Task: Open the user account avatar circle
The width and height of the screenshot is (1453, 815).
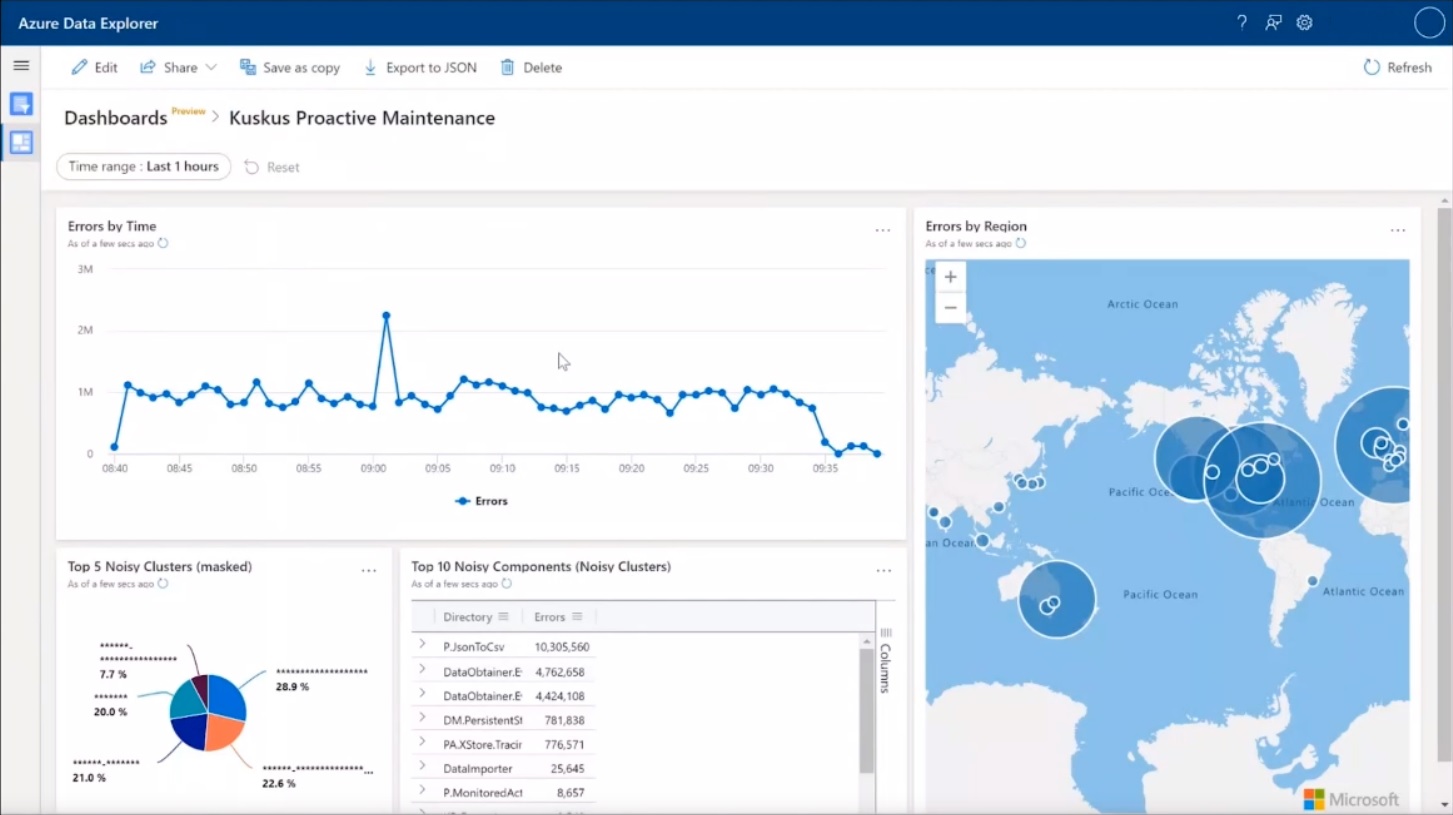Action: 1429,22
